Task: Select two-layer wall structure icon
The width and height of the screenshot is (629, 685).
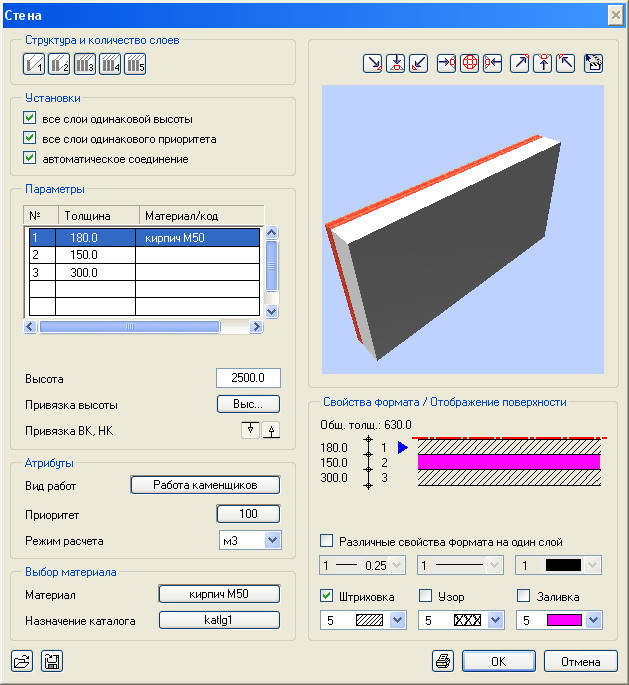Action: point(59,64)
